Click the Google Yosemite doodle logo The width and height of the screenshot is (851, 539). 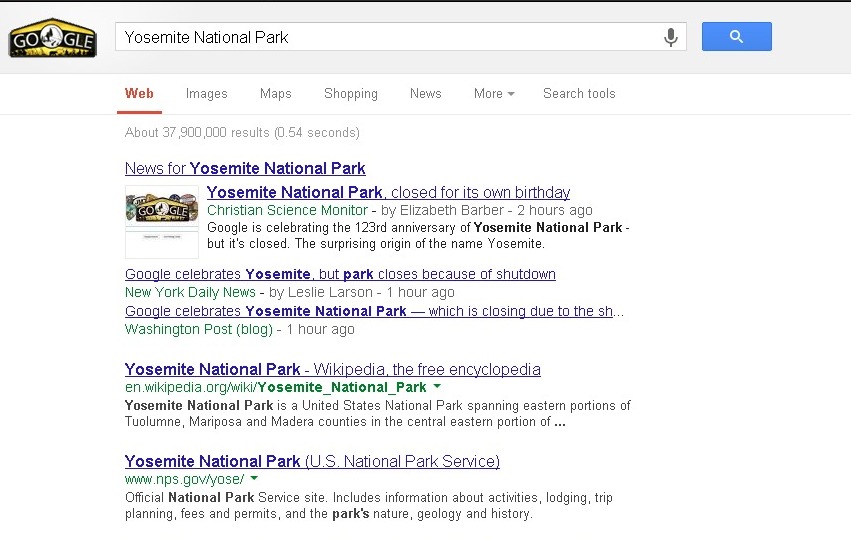pyautogui.click(x=53, y=38)
